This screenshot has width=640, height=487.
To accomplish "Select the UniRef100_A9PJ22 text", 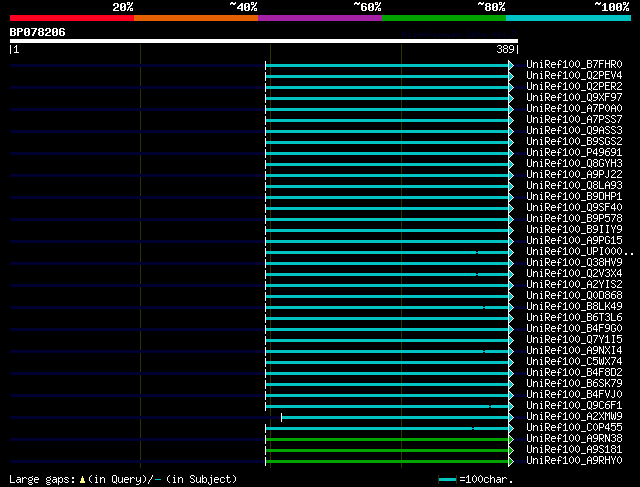I will (x=574, y=175).
